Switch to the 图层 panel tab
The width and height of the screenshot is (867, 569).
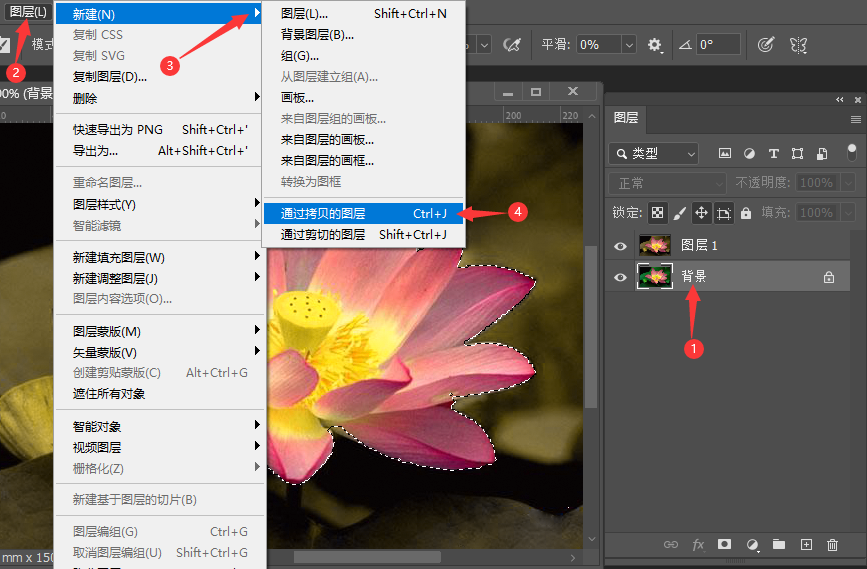pos(626,118)
